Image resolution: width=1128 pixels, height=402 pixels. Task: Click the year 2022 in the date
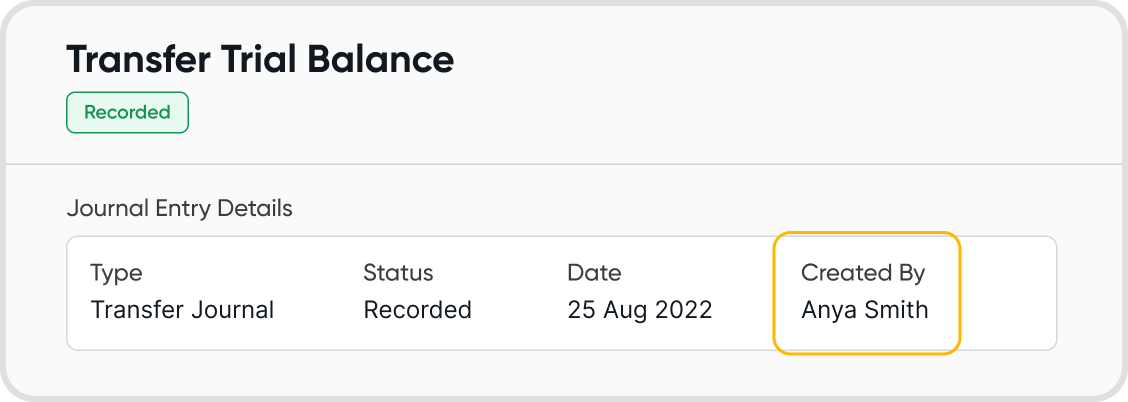(682, 310)
